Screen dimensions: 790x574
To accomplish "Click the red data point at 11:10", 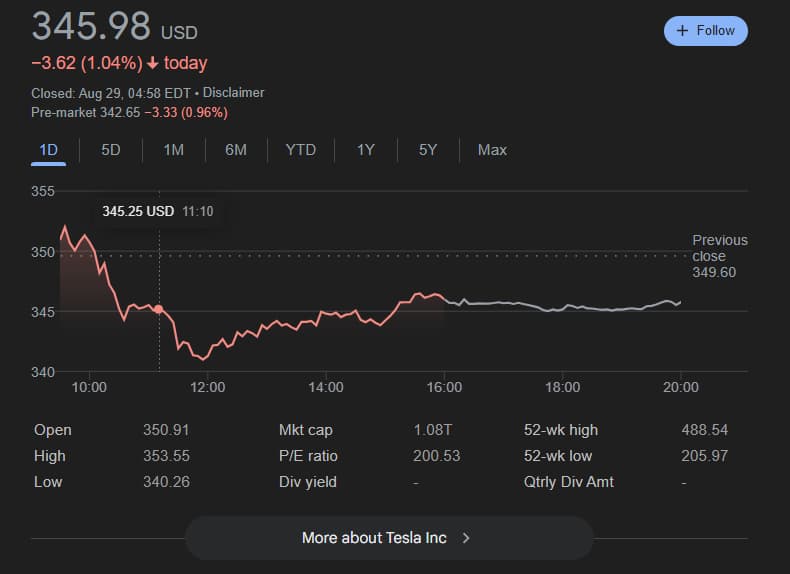I will (x=159, y=309).
